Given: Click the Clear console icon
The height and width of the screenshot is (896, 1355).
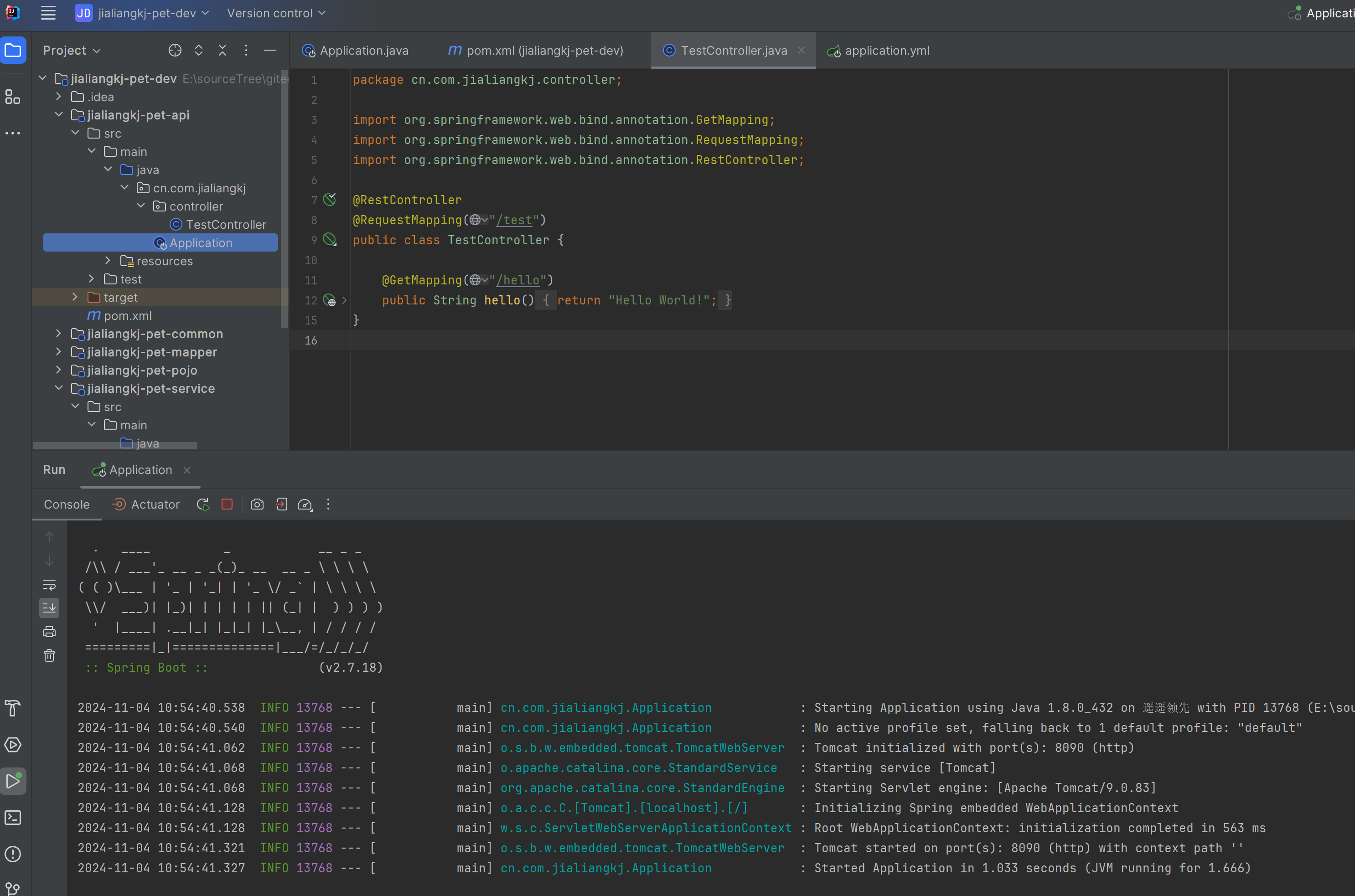Looking at the screenshot, I should tap(49, 656).
